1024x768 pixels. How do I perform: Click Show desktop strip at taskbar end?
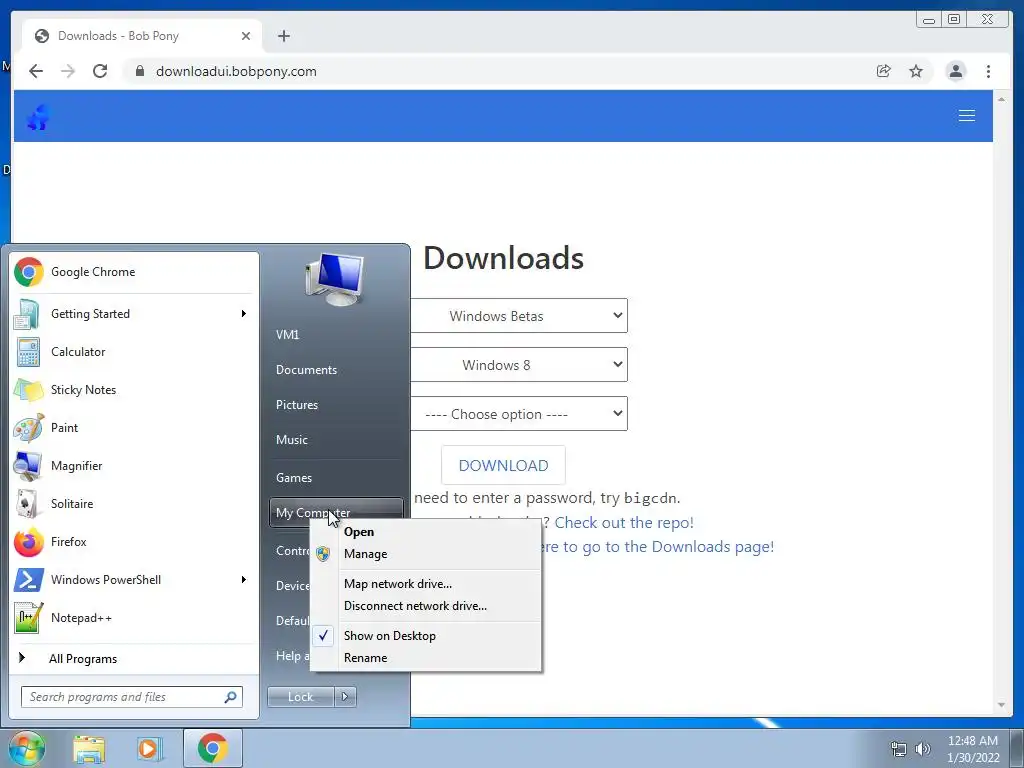pyautogui.click(x=1017, y=748)
